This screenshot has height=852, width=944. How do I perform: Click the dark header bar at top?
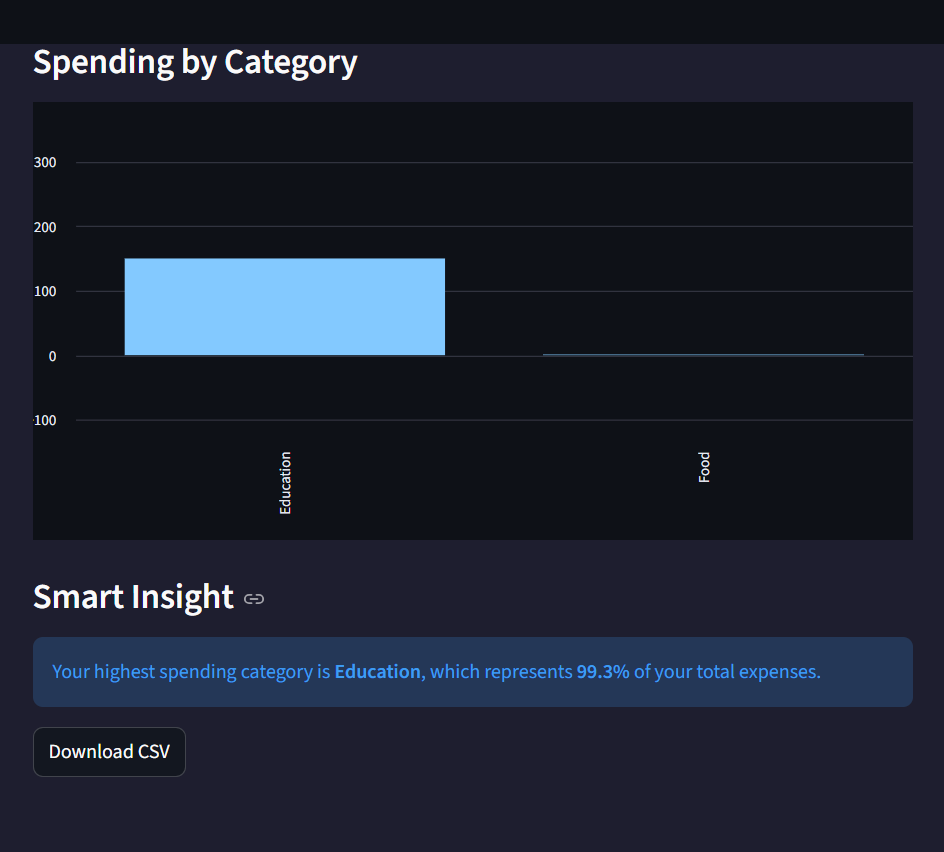pyautogui.click(x=472, y=22)
